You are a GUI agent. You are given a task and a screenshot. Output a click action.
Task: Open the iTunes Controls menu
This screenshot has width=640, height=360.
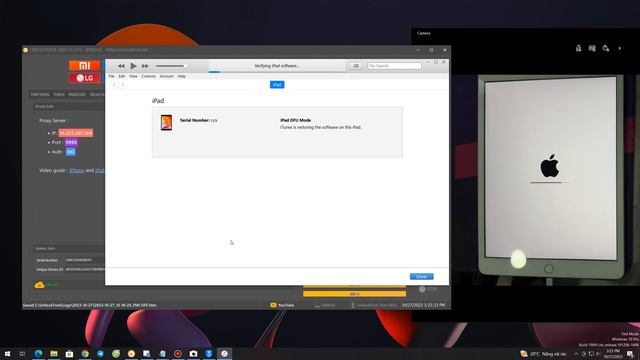pyautogui.click(x=149, y=76)
